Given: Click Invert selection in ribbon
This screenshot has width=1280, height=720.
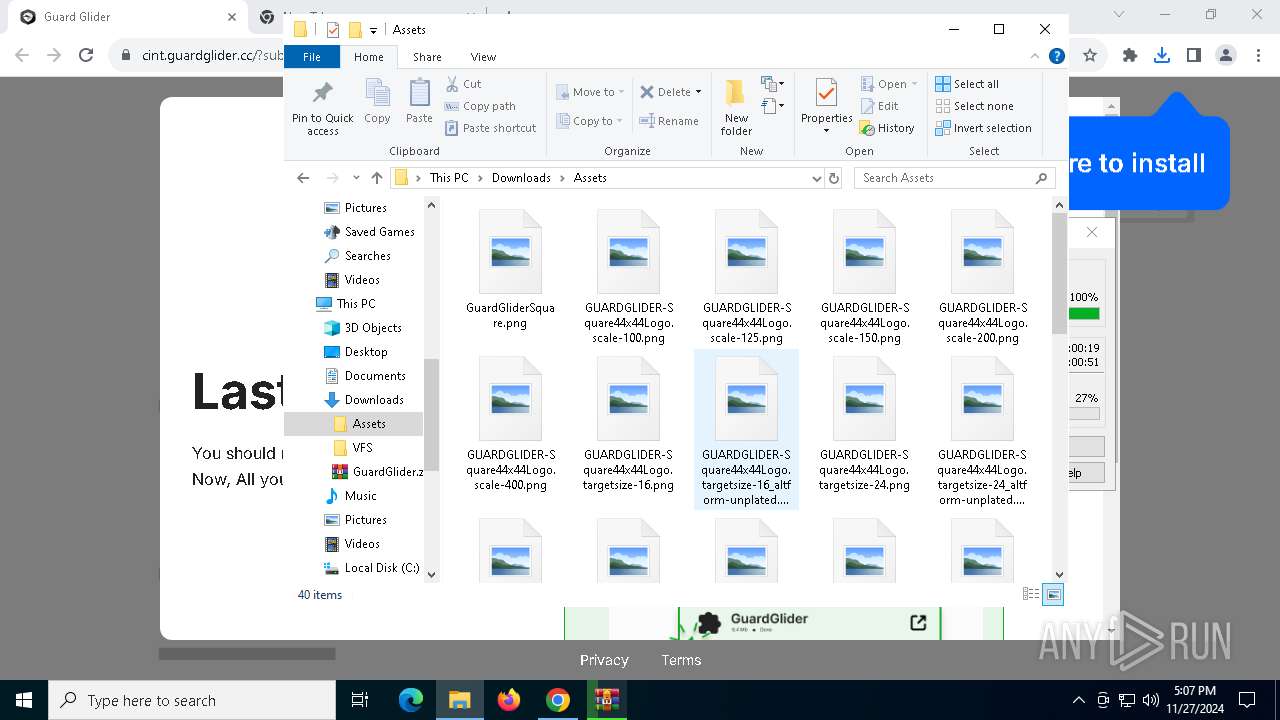Looking at the screenshot, I should click(x=983, y=128).
